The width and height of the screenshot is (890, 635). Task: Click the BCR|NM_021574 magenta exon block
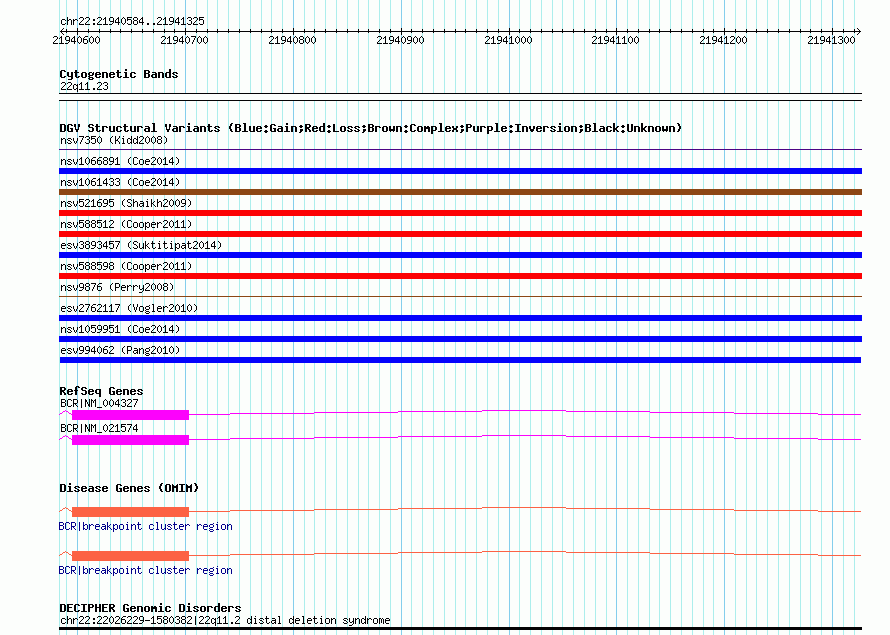point(131,440)
